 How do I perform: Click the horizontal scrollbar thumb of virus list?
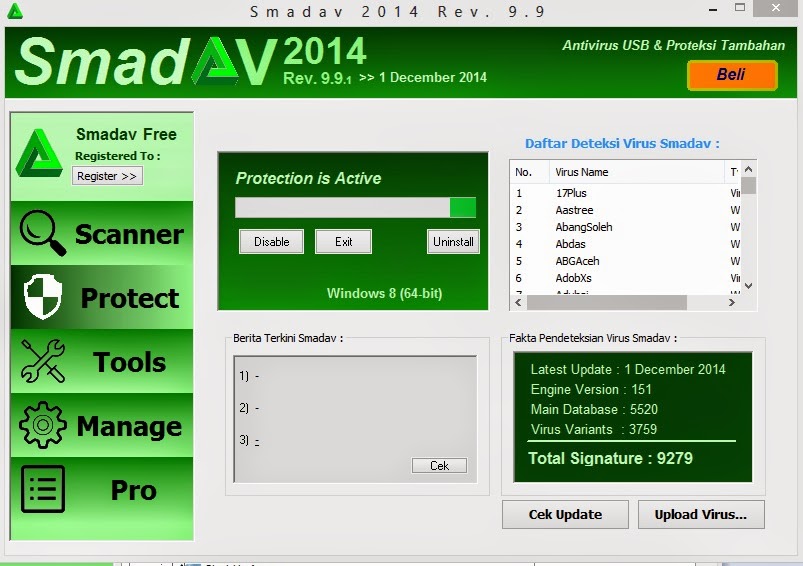point(607,302)
